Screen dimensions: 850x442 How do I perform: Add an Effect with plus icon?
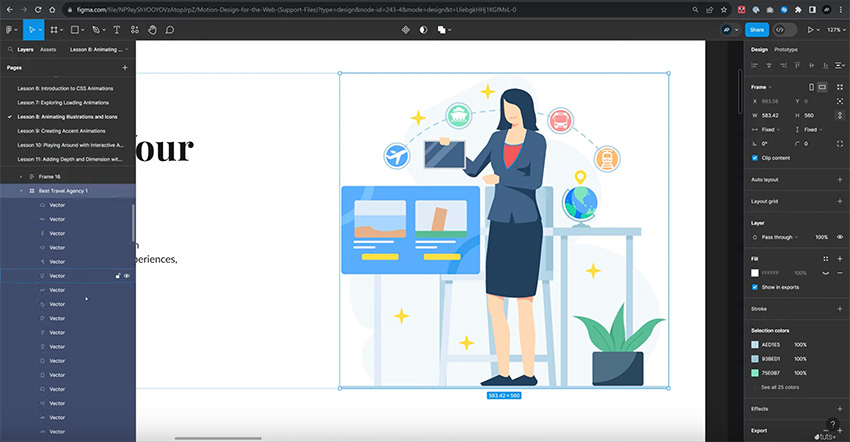[x=840, y=409]
